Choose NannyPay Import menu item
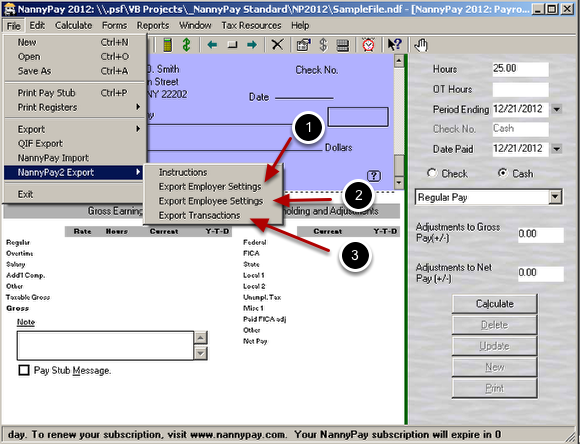580x444 pixels. pos(74,158)
